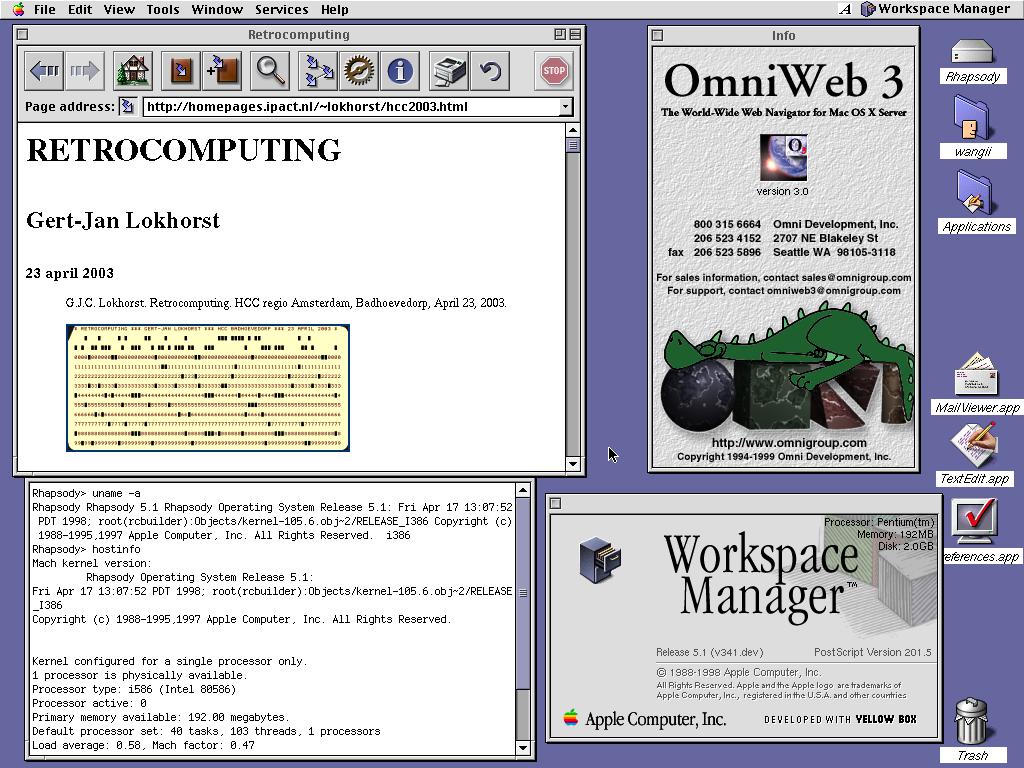This screenshot has width=1024, height=768.
Task: Click the "Rhapsody> uname -a" terminal line
Action: 86,493
